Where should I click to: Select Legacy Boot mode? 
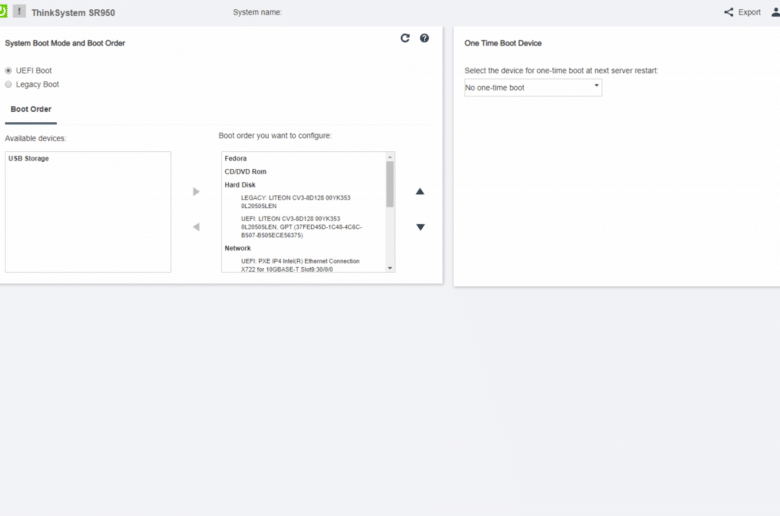8,85
